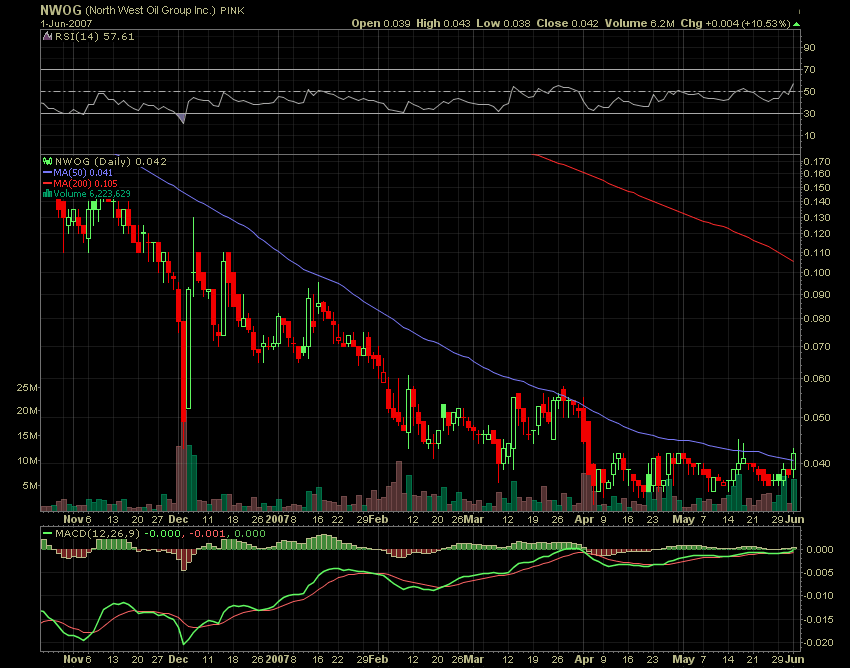Screen dimensions: 850x668
Task: Click the PINK exchange label
Action: coord(232,11)
